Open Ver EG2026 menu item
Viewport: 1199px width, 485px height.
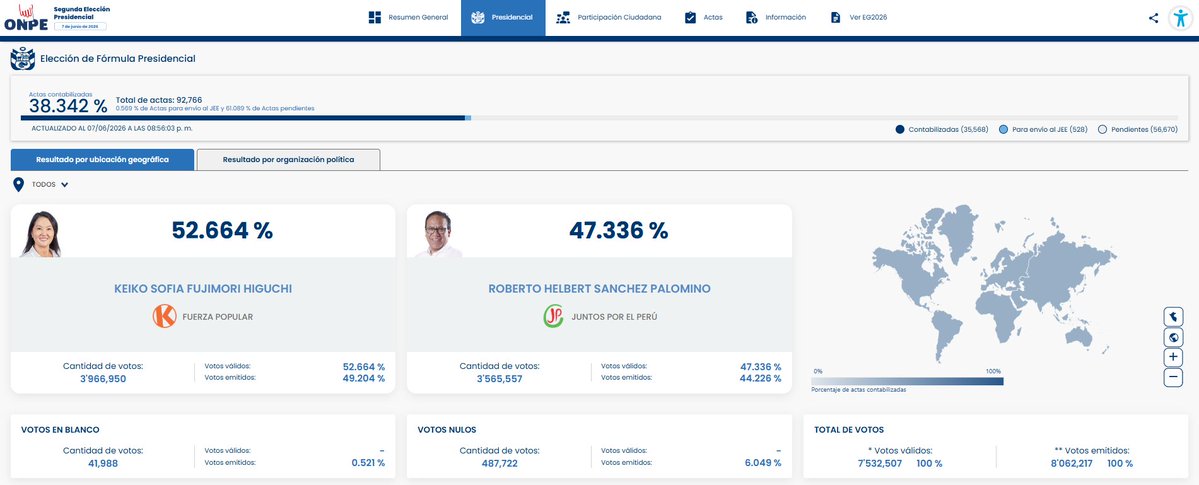(x=859, y=18)
